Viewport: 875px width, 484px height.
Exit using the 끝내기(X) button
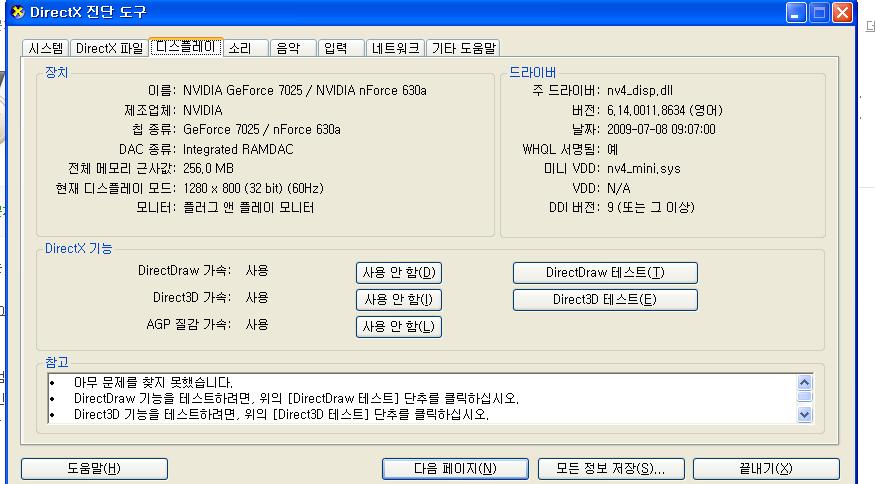point(766,468)
